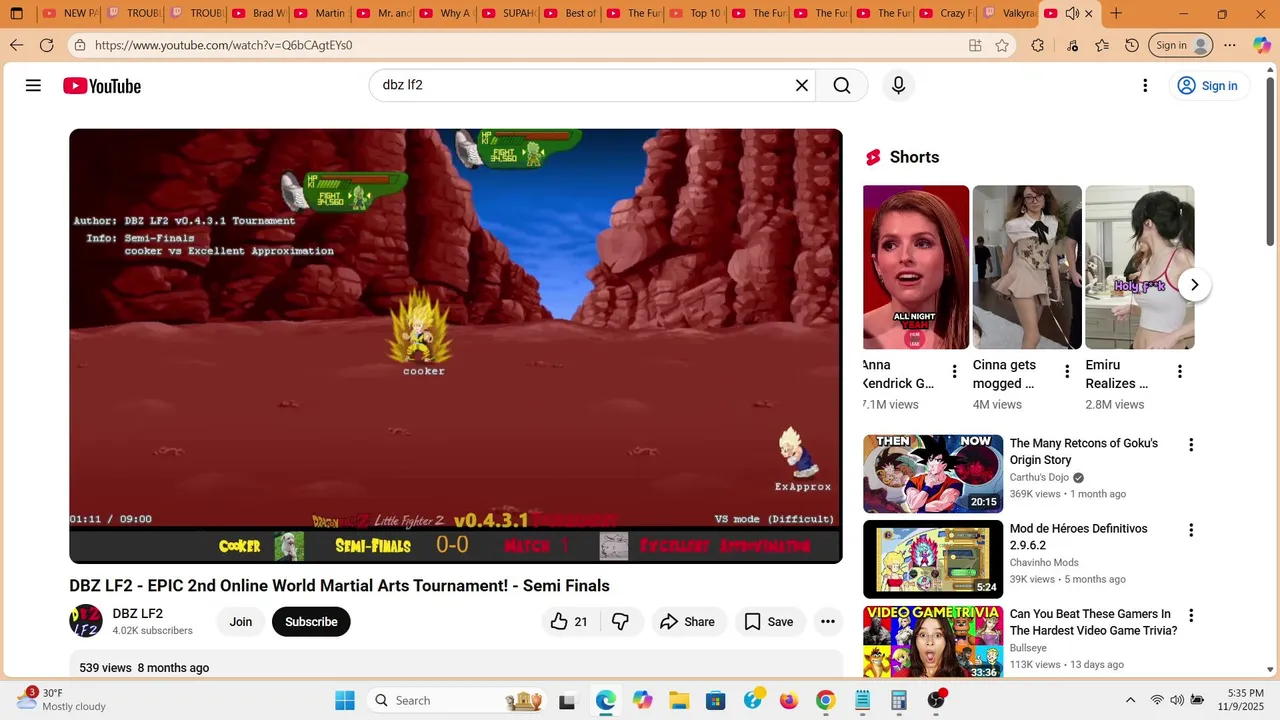Image resolution: width=1280 pixels, height=720 pixels.
Task: Open Windows Start menu
Action: point(345,700)
